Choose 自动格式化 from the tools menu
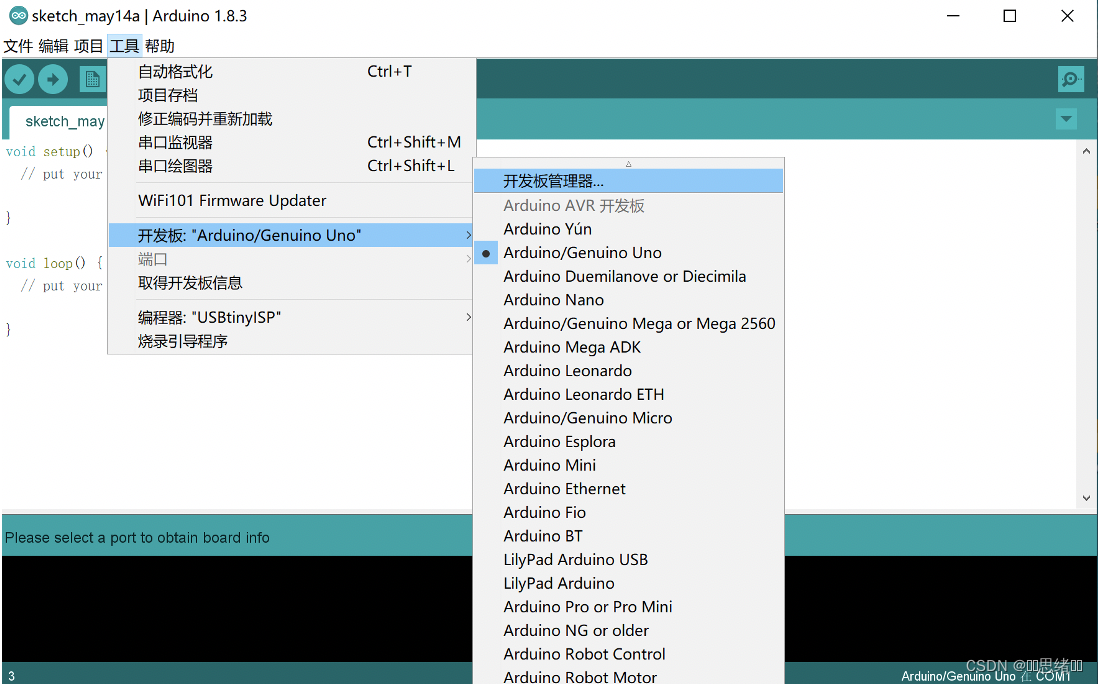Image resolution: width=1098 pixels, height=684 pixels. click(291, 71)
